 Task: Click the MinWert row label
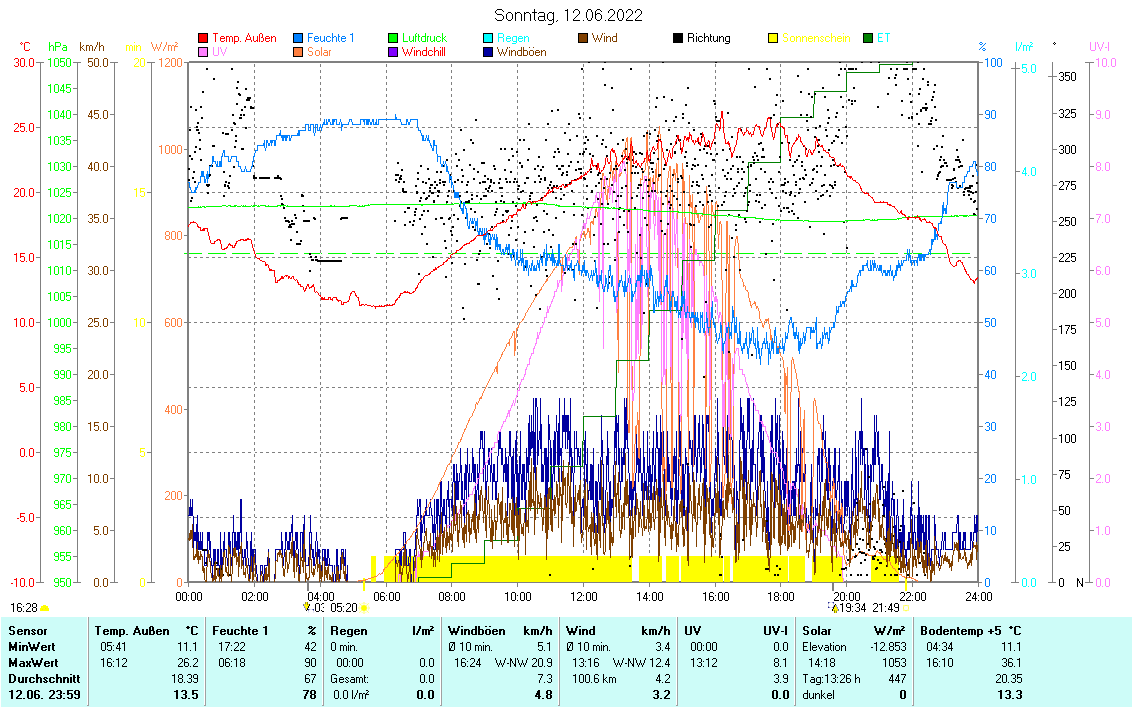coord(32,647)
